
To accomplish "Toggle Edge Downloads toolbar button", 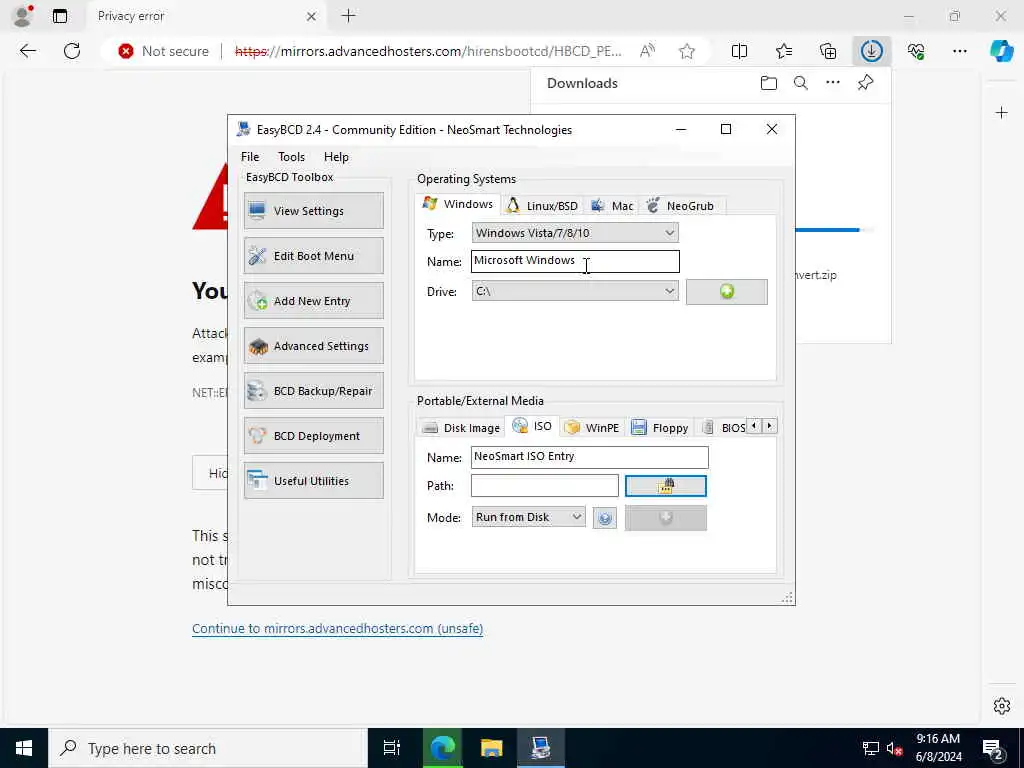I will coord(871,51).
